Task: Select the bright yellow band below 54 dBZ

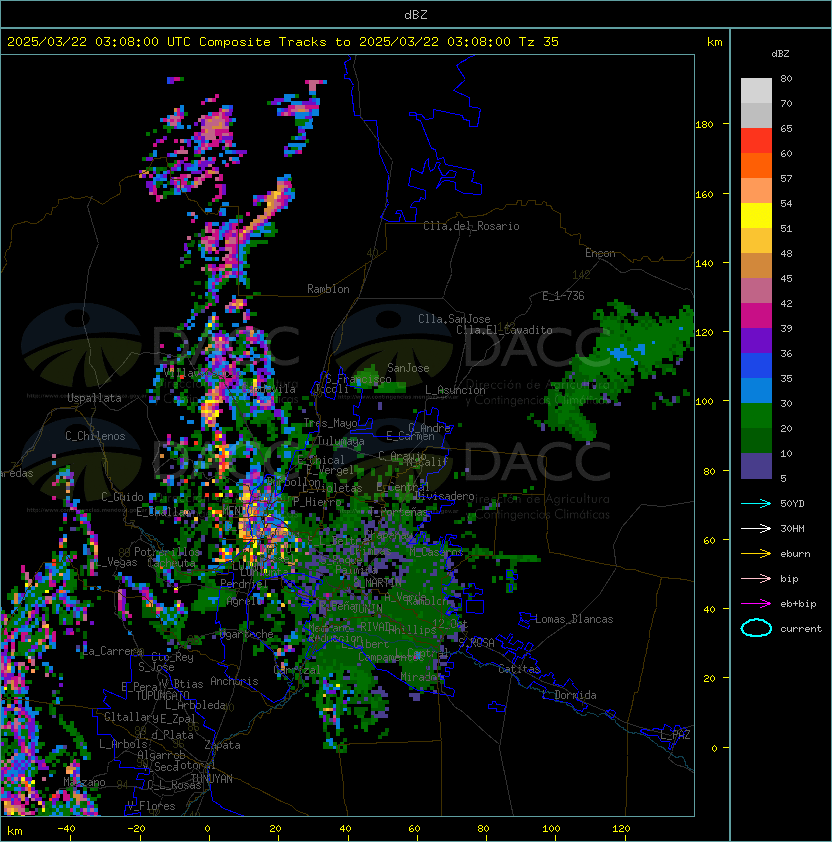Action: click(756, 215)
